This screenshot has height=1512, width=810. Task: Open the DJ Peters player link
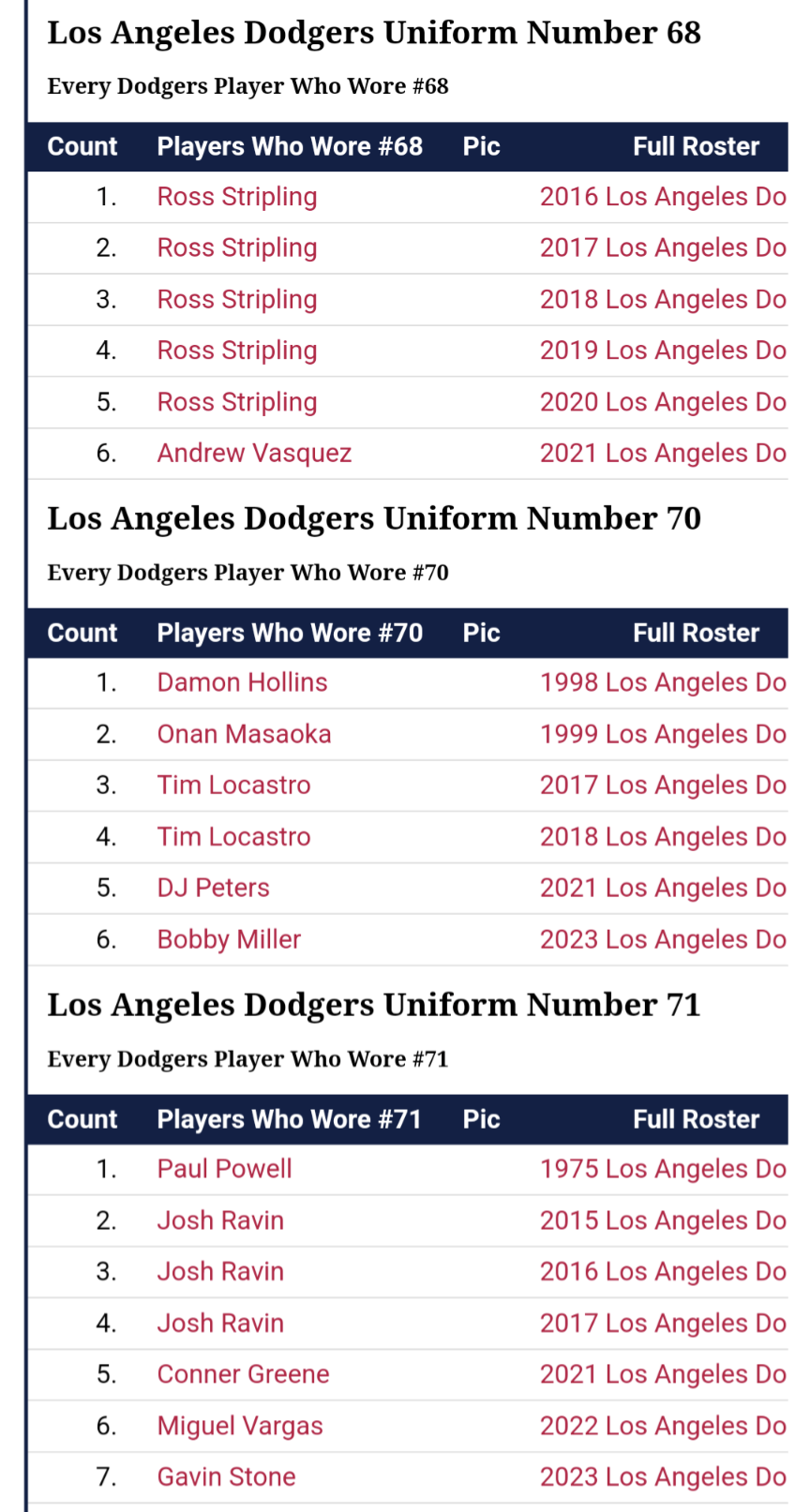click(x=213, y=888)
